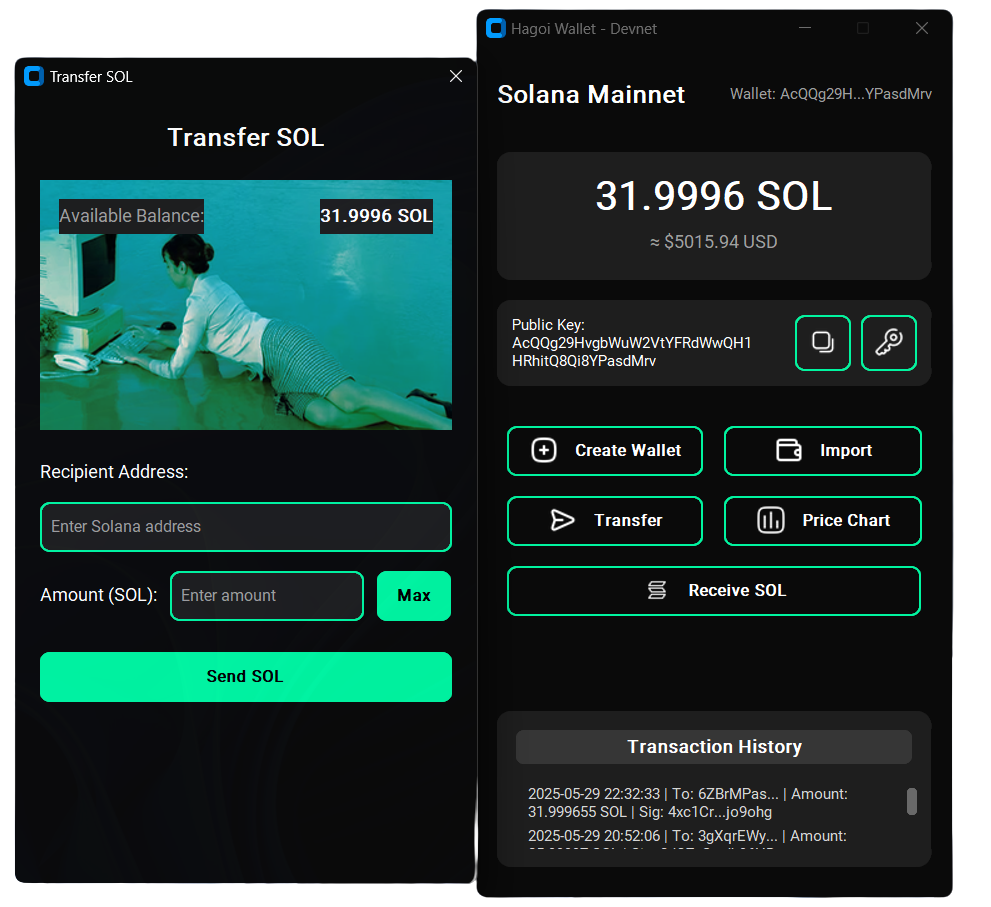Image resolution: width=991 pixels, height=907 pixels.
Task: Select the 22:32:33 transaction entry
Action: point(688,803)
